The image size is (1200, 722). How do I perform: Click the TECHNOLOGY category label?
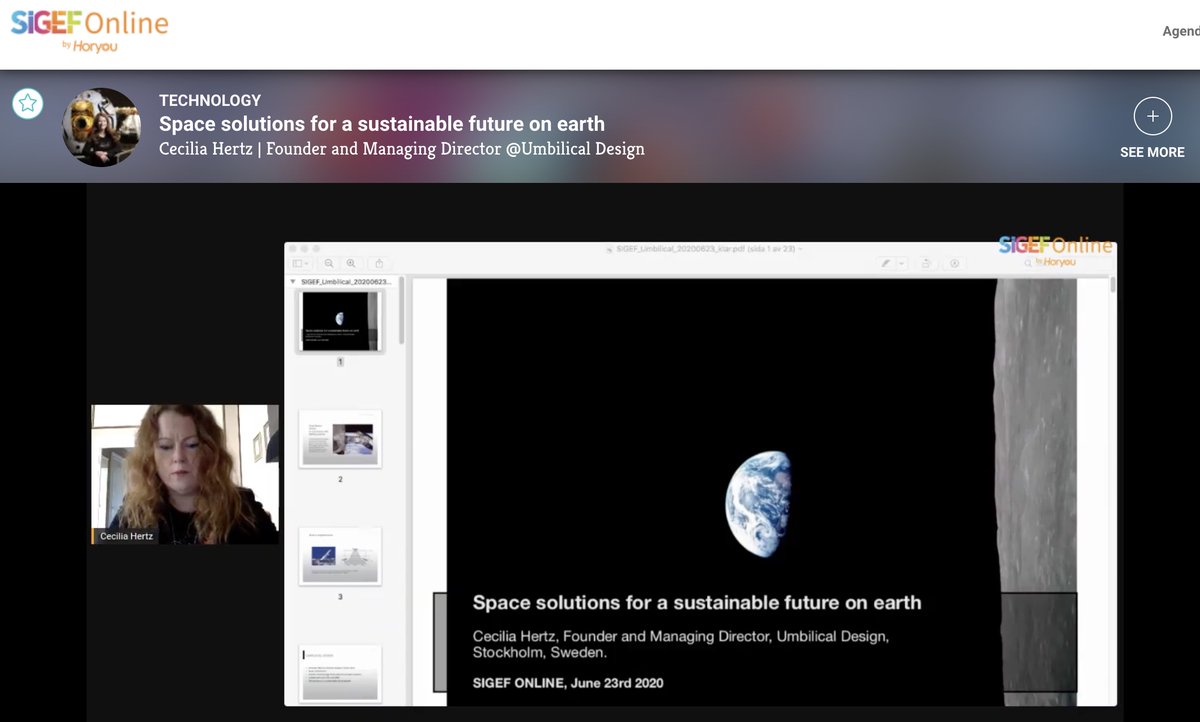coord(210,100)
